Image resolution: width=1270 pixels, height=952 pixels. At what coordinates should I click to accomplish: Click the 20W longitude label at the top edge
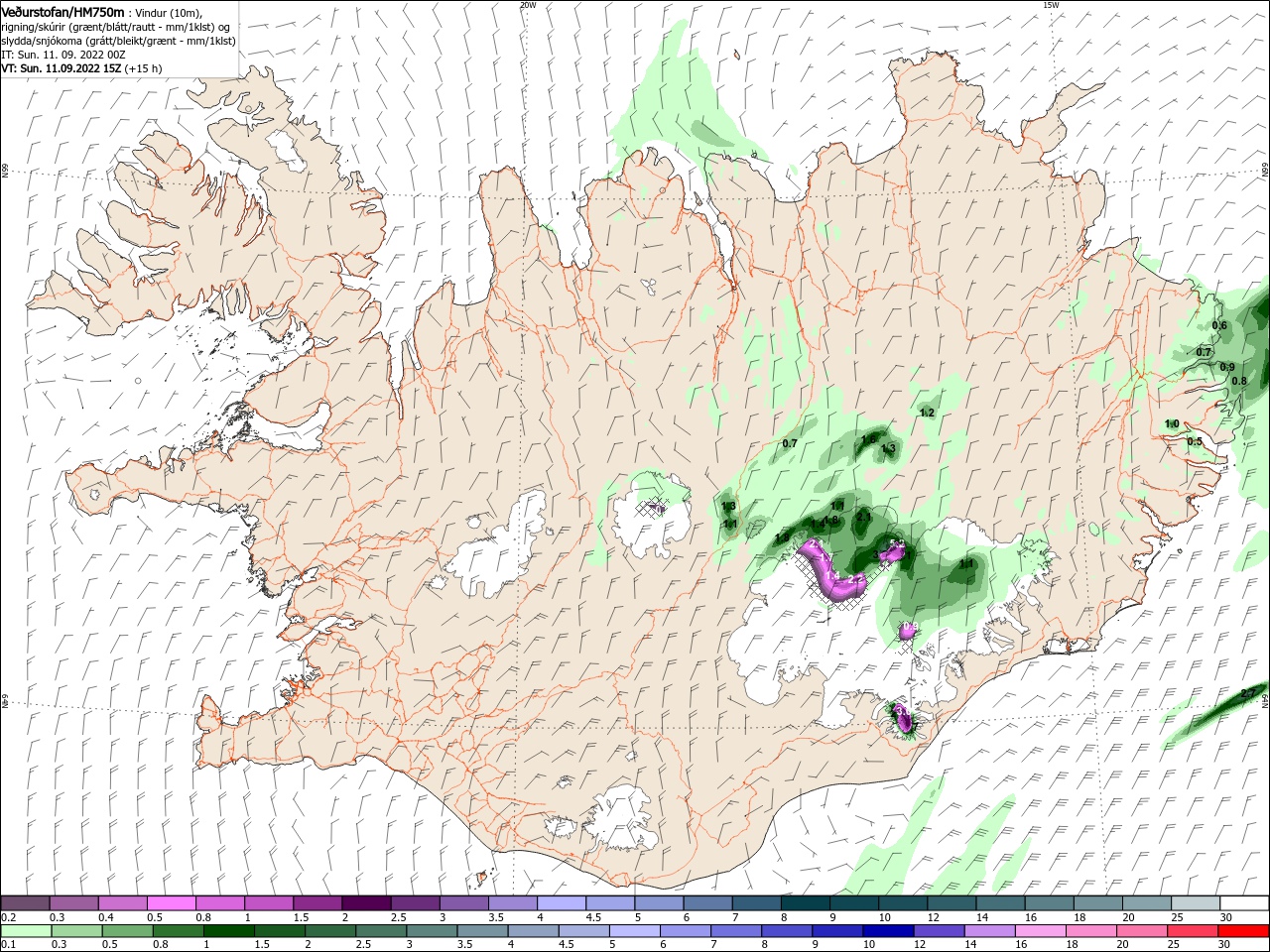[x=528, y=5]
